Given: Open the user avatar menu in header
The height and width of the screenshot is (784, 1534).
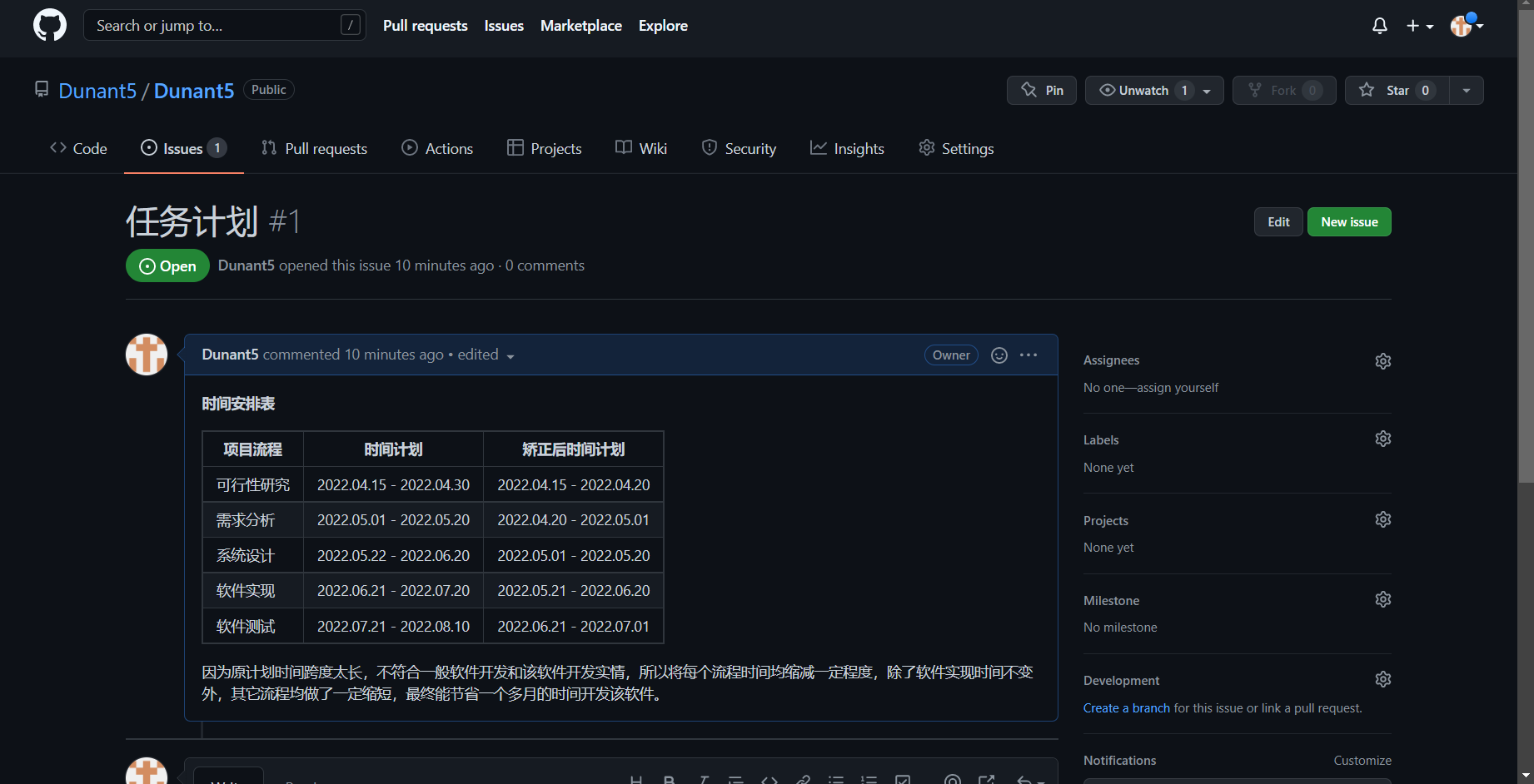Looking at the screenshot, I should (x=1467, y=26).
